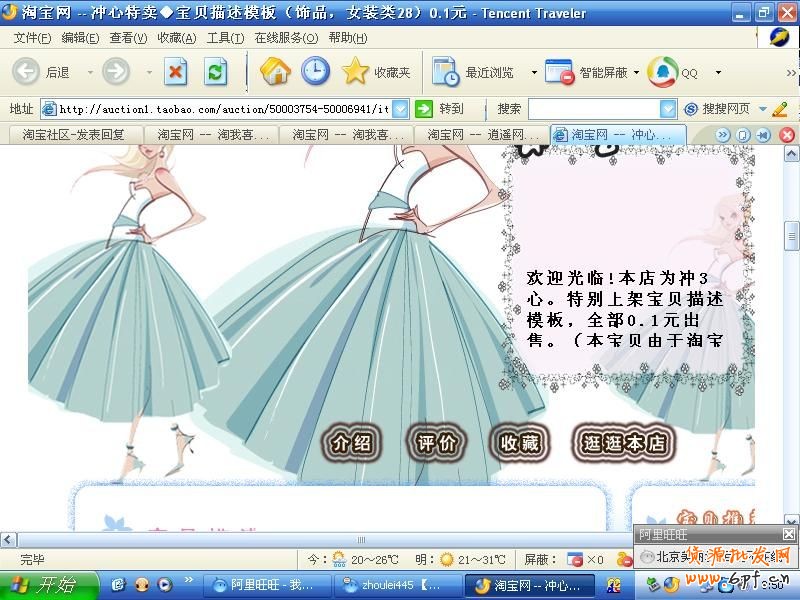
Task: Click the green Go arrow (转到)
Action: click(424, 109)
